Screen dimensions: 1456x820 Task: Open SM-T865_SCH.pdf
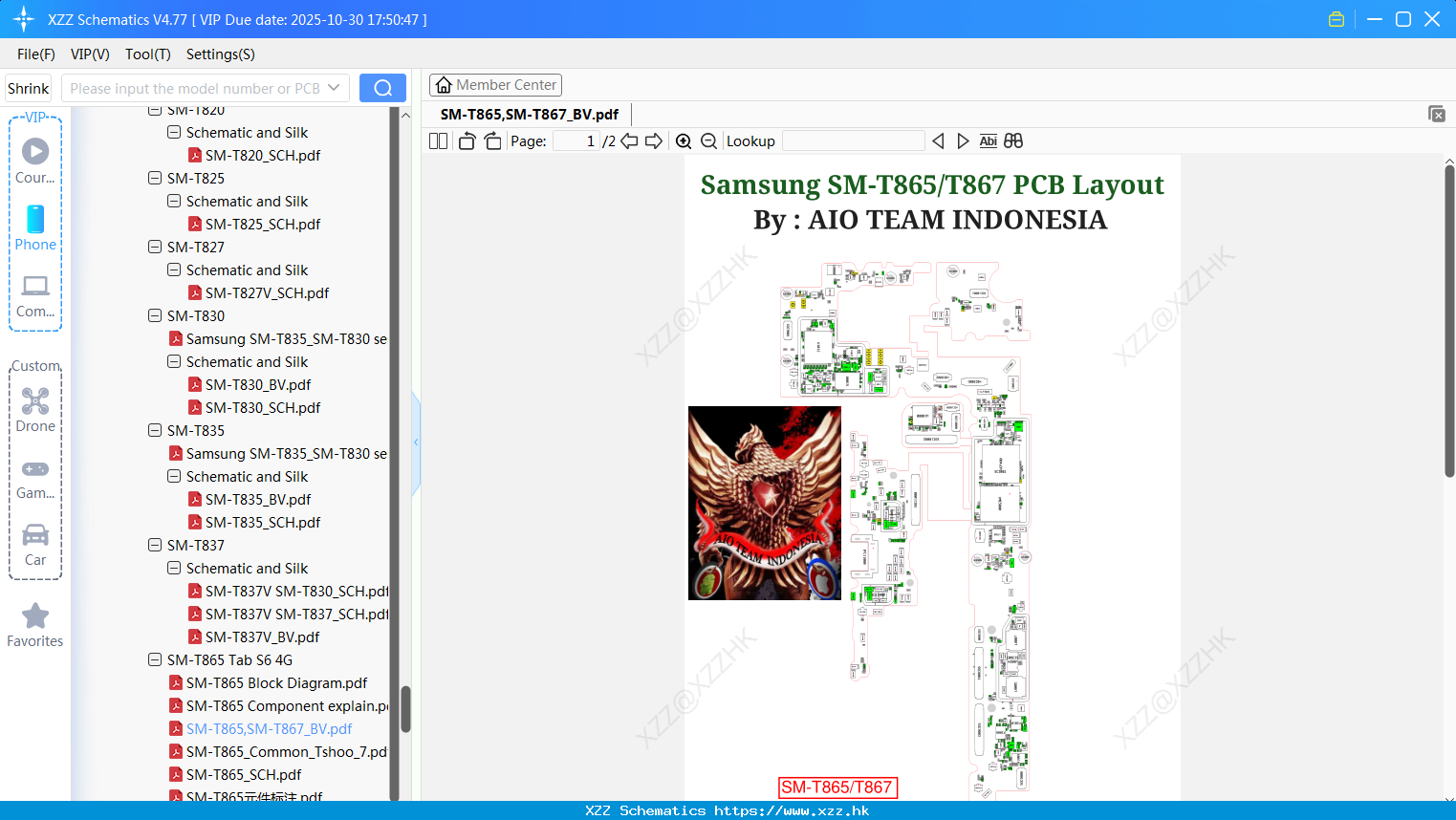click(x=244, y=774)
